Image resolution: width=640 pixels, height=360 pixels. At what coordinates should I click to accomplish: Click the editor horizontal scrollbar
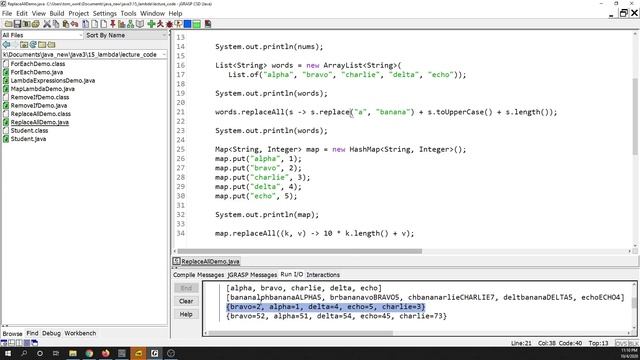point(300,251)
